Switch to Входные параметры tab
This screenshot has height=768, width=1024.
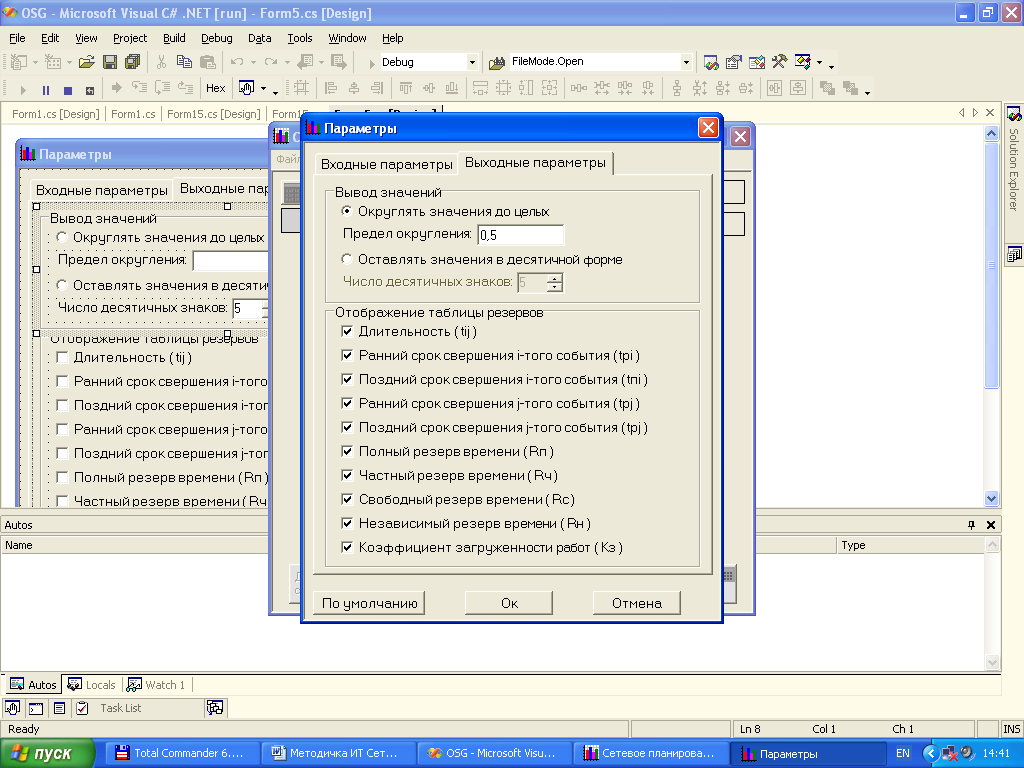387,165
